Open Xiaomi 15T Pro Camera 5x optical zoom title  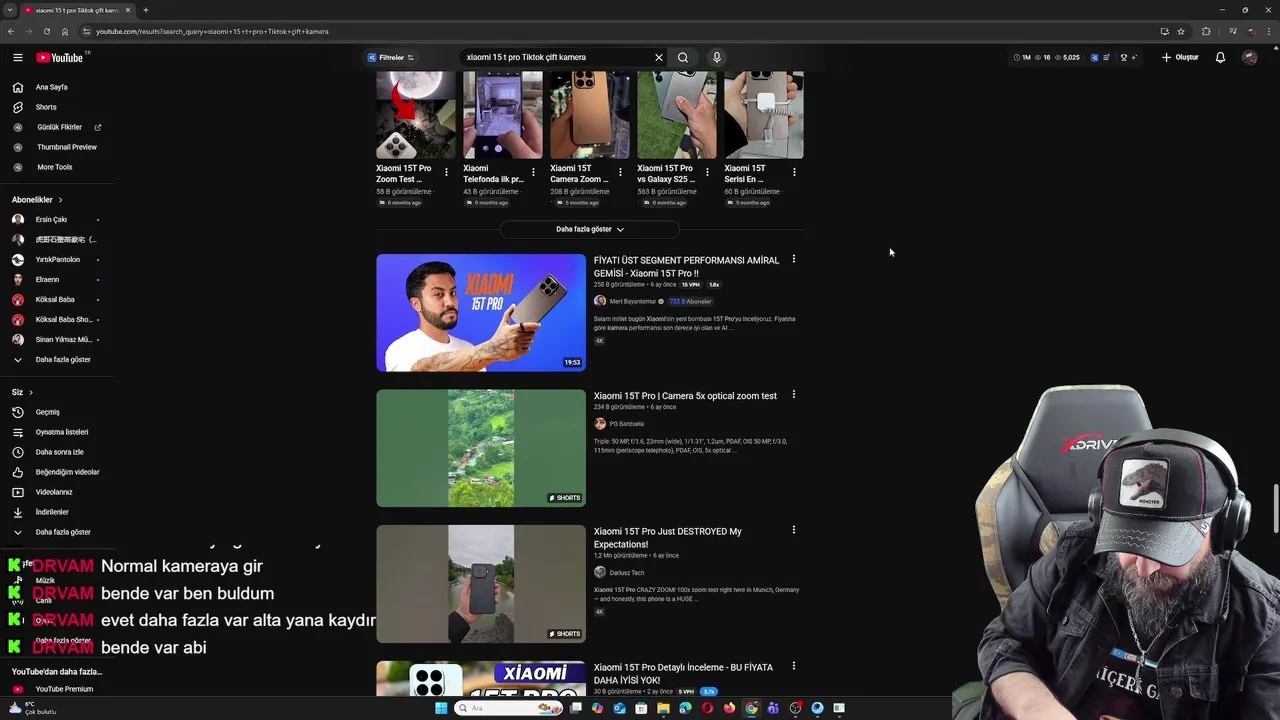(x=685, y=396)
